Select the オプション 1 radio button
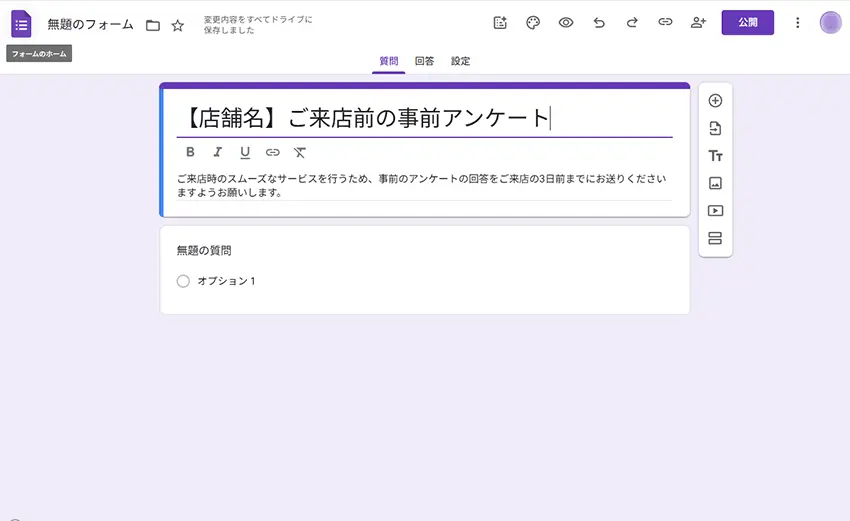The height and width of the screenshot is (521, 850). [183, 281]
